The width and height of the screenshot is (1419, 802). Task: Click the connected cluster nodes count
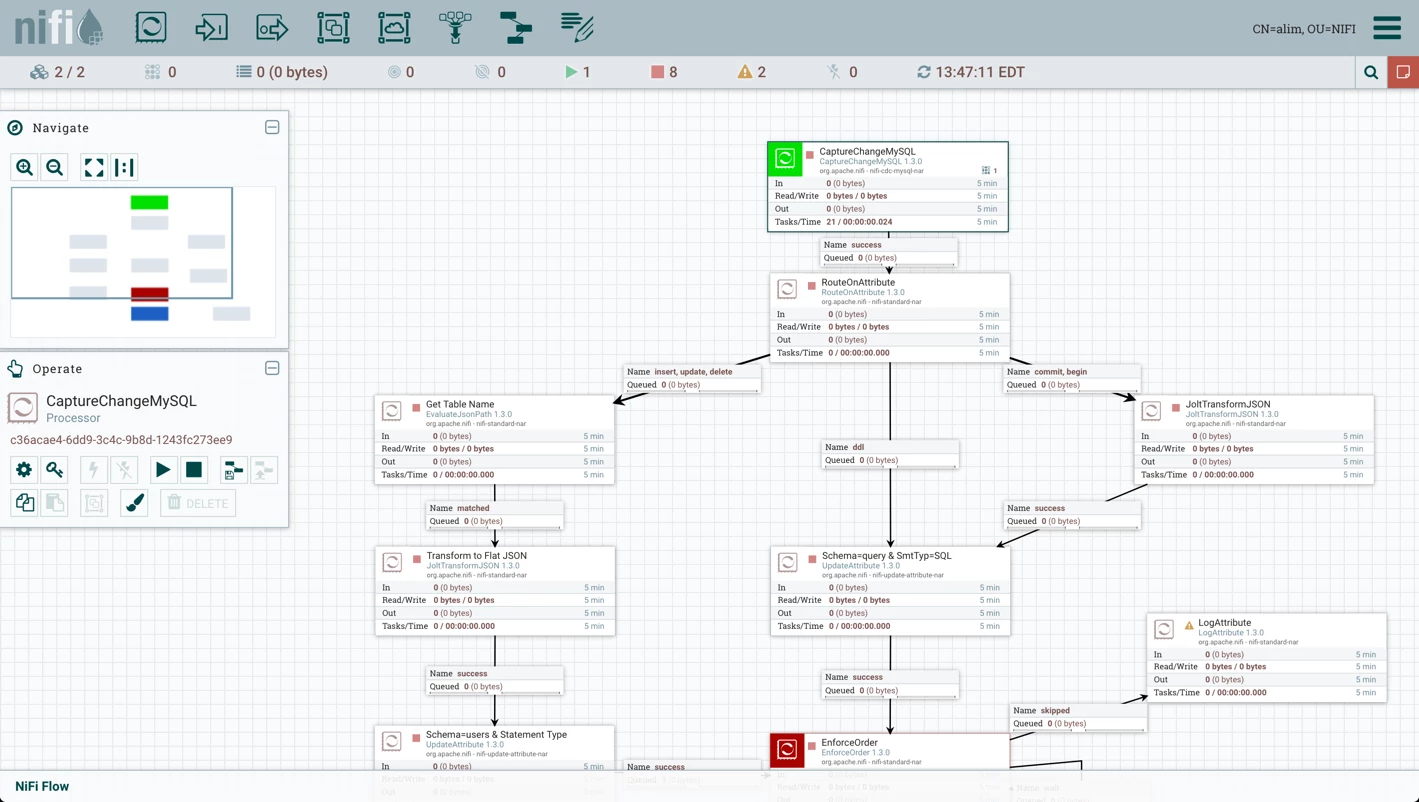[57, 72]
